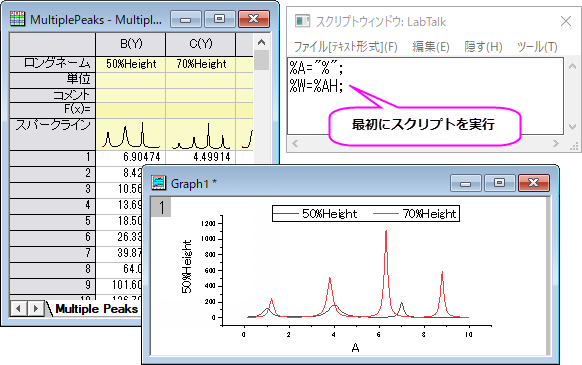Screen dimensions: 582x365
Task: Close the LabTalk script window
Action: click(566, 21)
